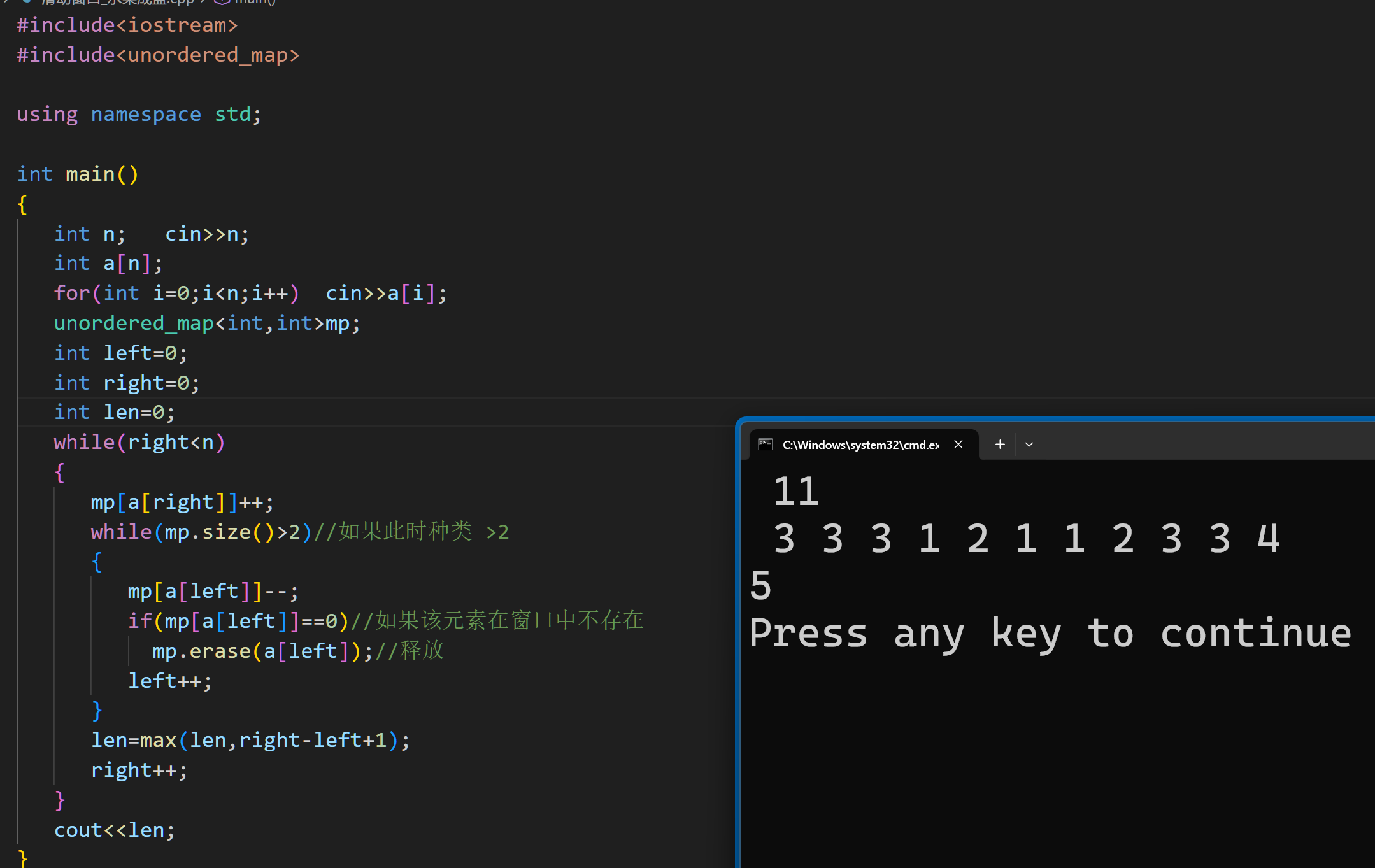Click on 'Press any key to continue' text
Screen dimensions: 1375x868
point(1050,633)
